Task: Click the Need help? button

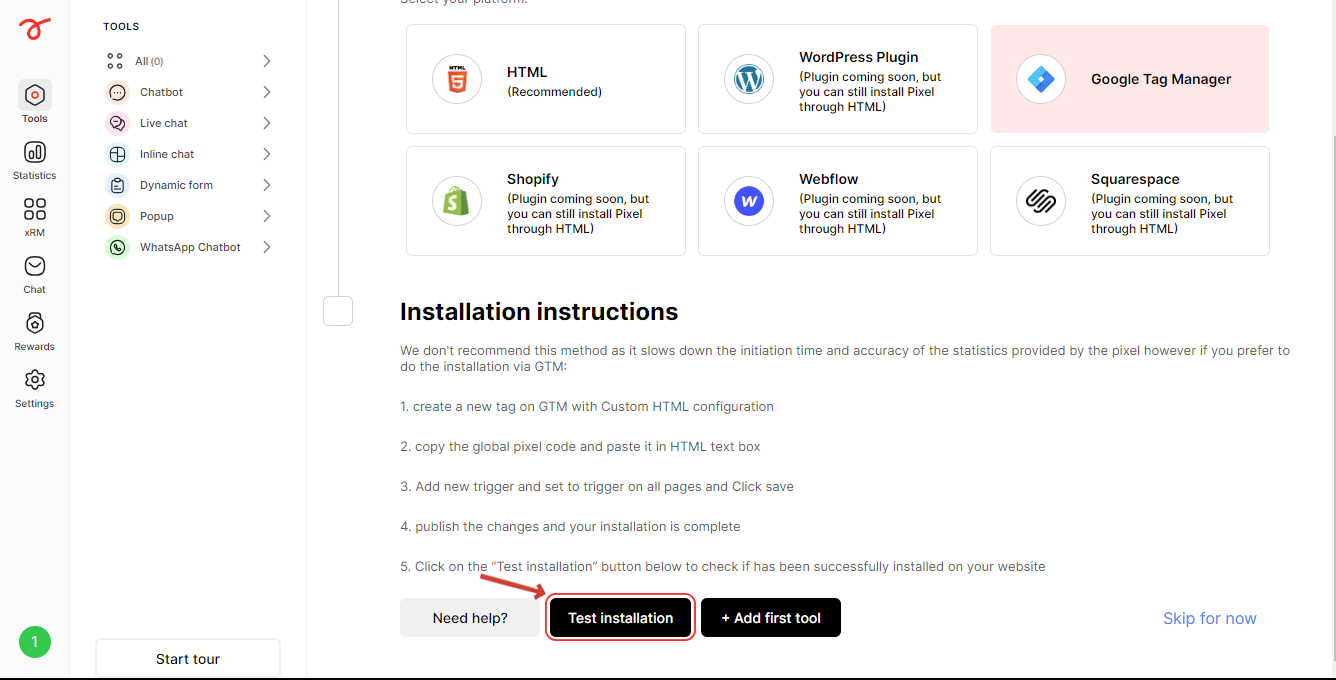Action: coord(471,618)
